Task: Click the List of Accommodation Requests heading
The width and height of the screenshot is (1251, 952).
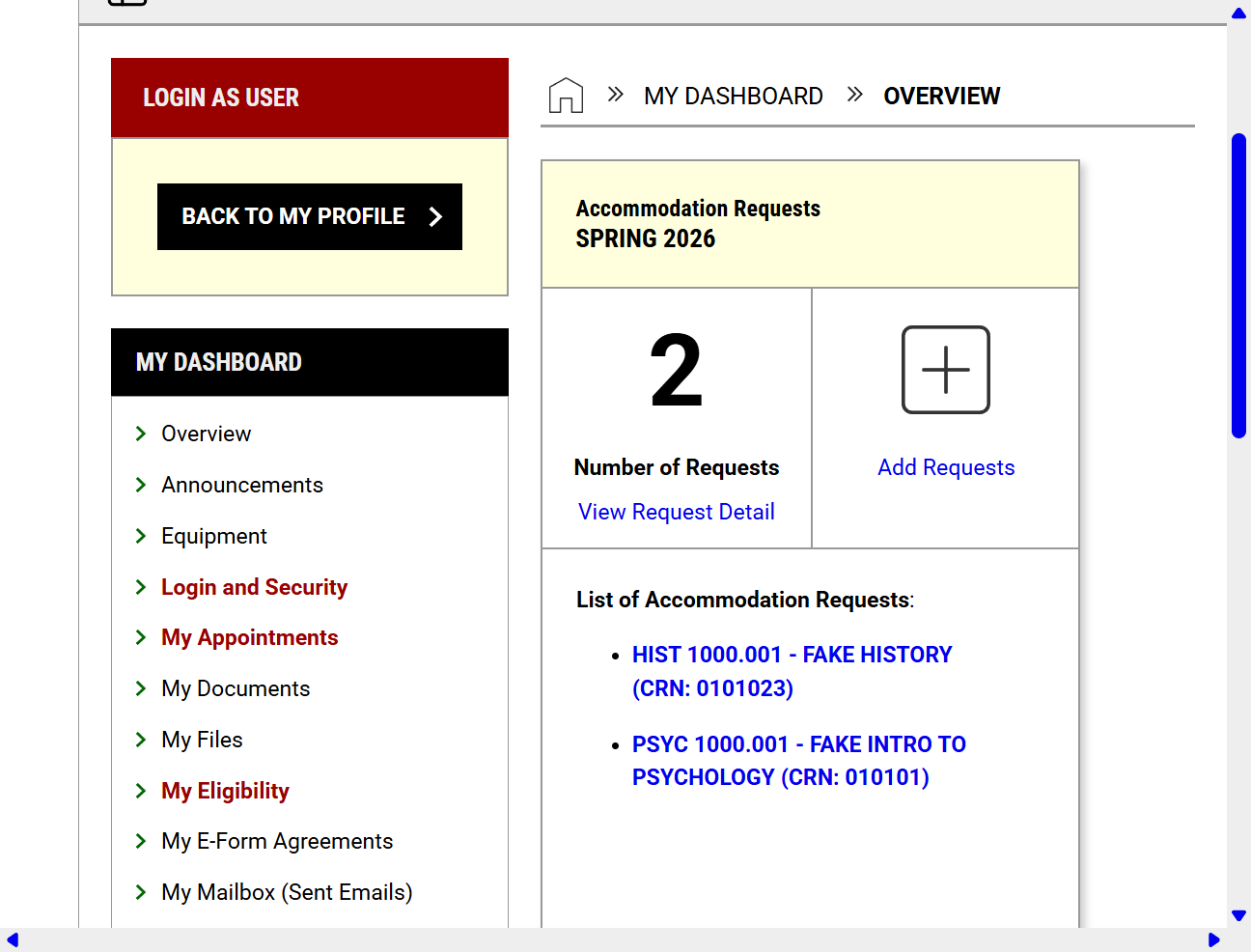Action: point(744,600)
